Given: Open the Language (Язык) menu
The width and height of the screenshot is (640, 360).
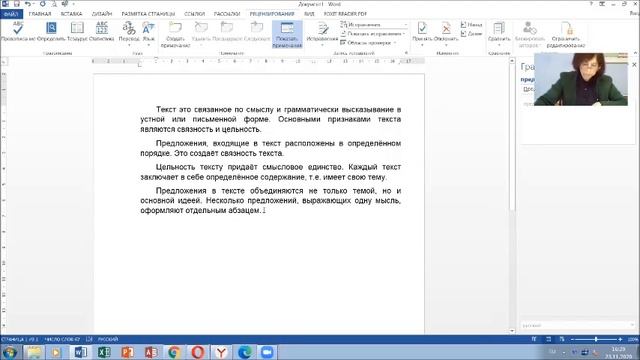Looking at the screenshot, I should 149,33.
